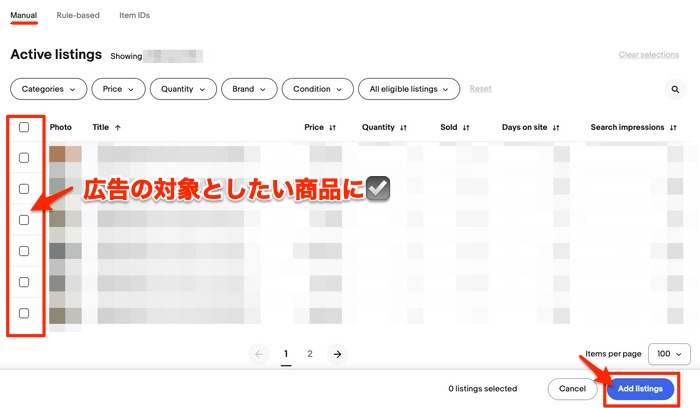Sort listings by Price column arrows
This screenshot has height=408, width=700.
tap(333, 128)
